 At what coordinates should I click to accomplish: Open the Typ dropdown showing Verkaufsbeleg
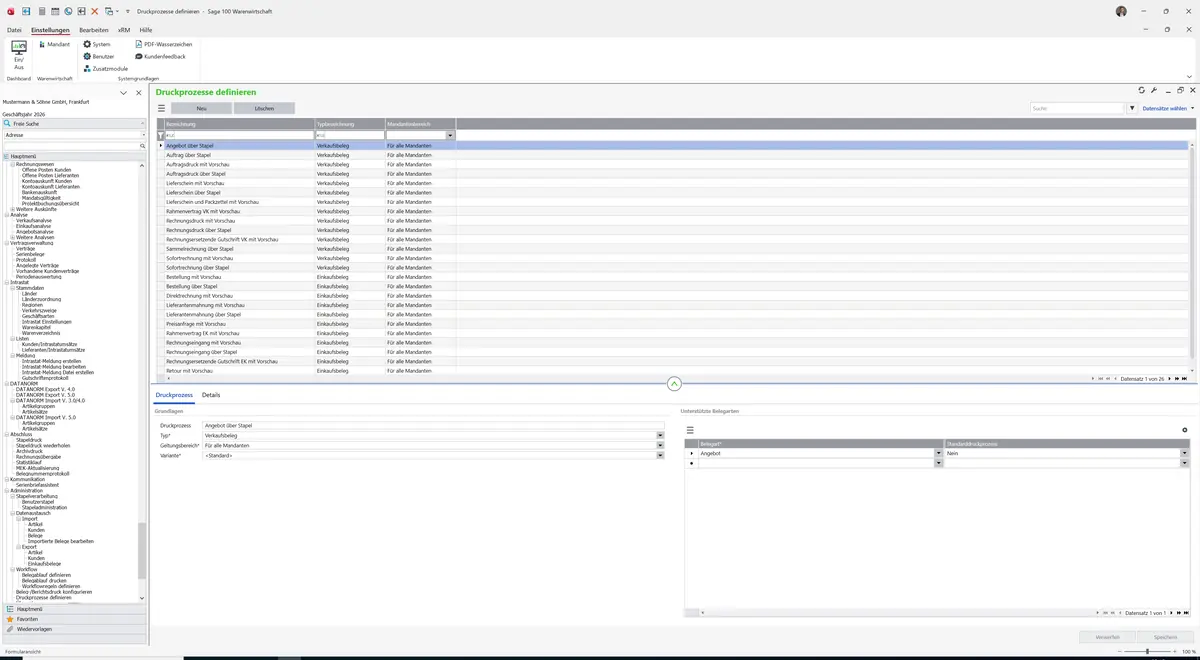pyautogui.click(x=660, y=436)
